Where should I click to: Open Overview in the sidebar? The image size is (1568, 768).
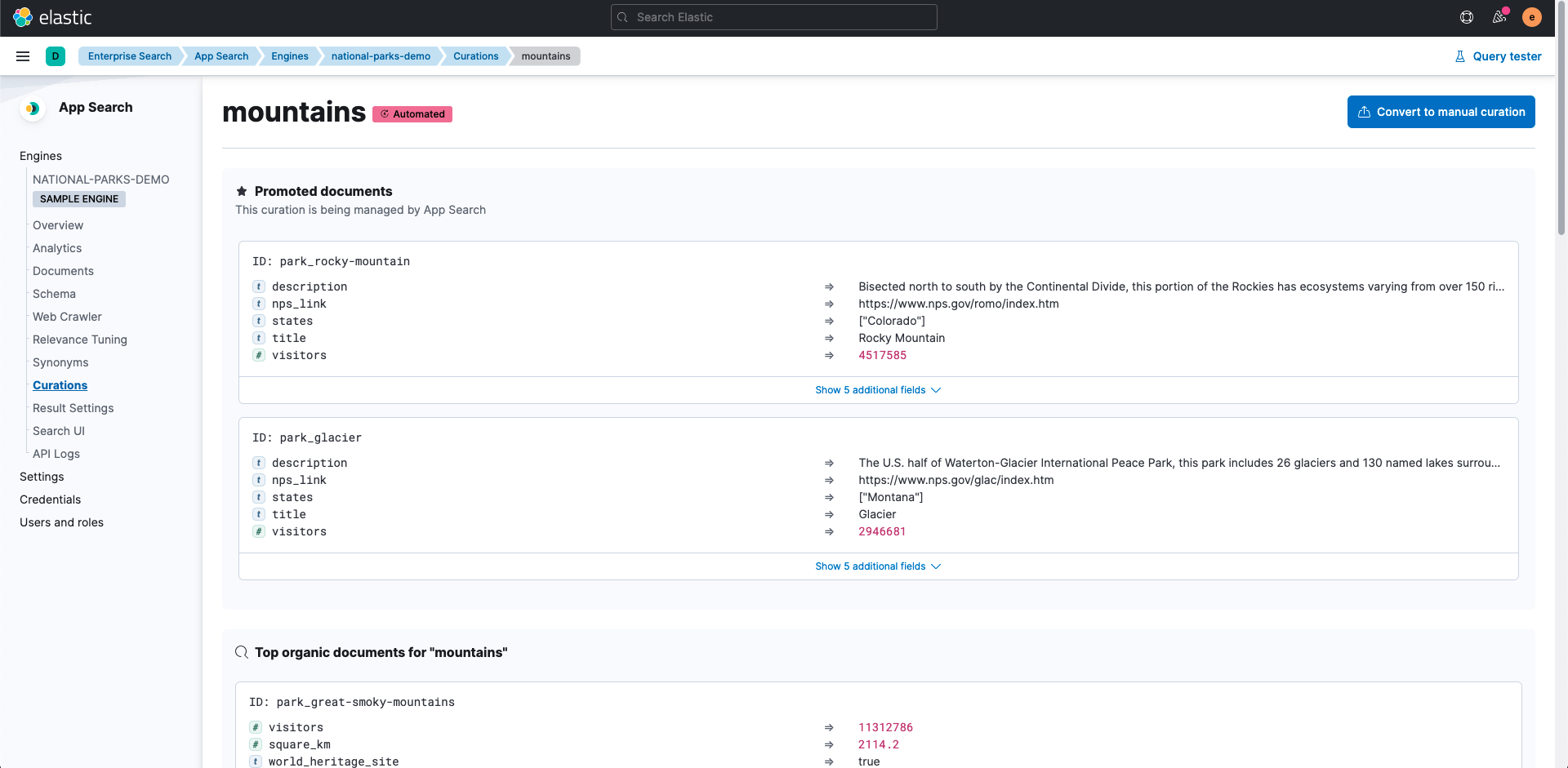tap(58, 225)
